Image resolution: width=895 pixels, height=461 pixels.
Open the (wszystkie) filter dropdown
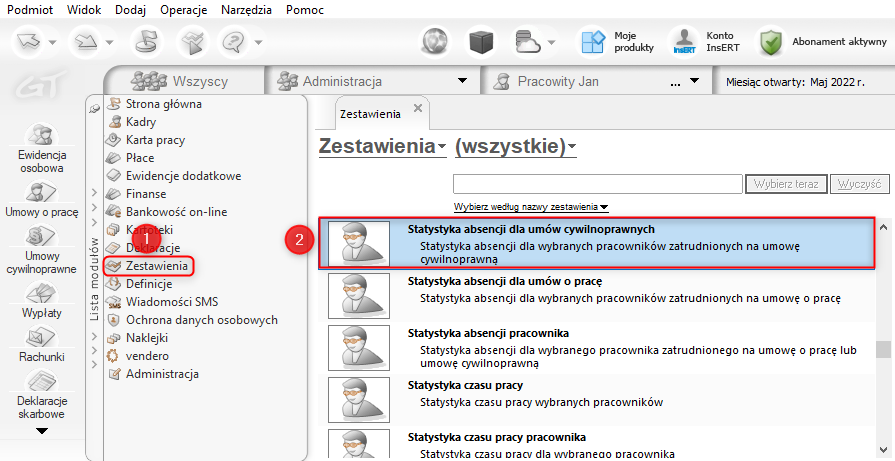[x=515, y=147]
